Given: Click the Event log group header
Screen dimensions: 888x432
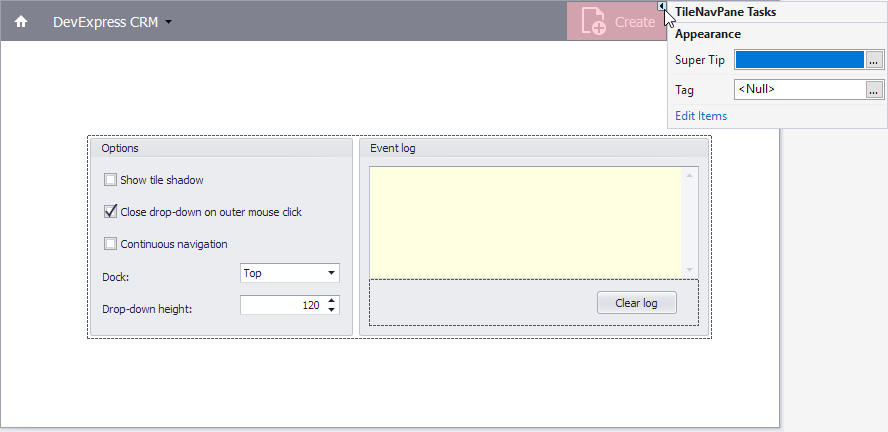Looking at the screenshot, I should coord(533,148).
